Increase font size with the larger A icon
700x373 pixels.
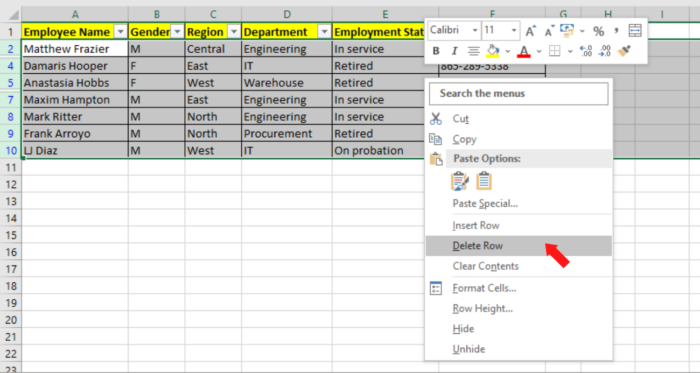(530, 31)
